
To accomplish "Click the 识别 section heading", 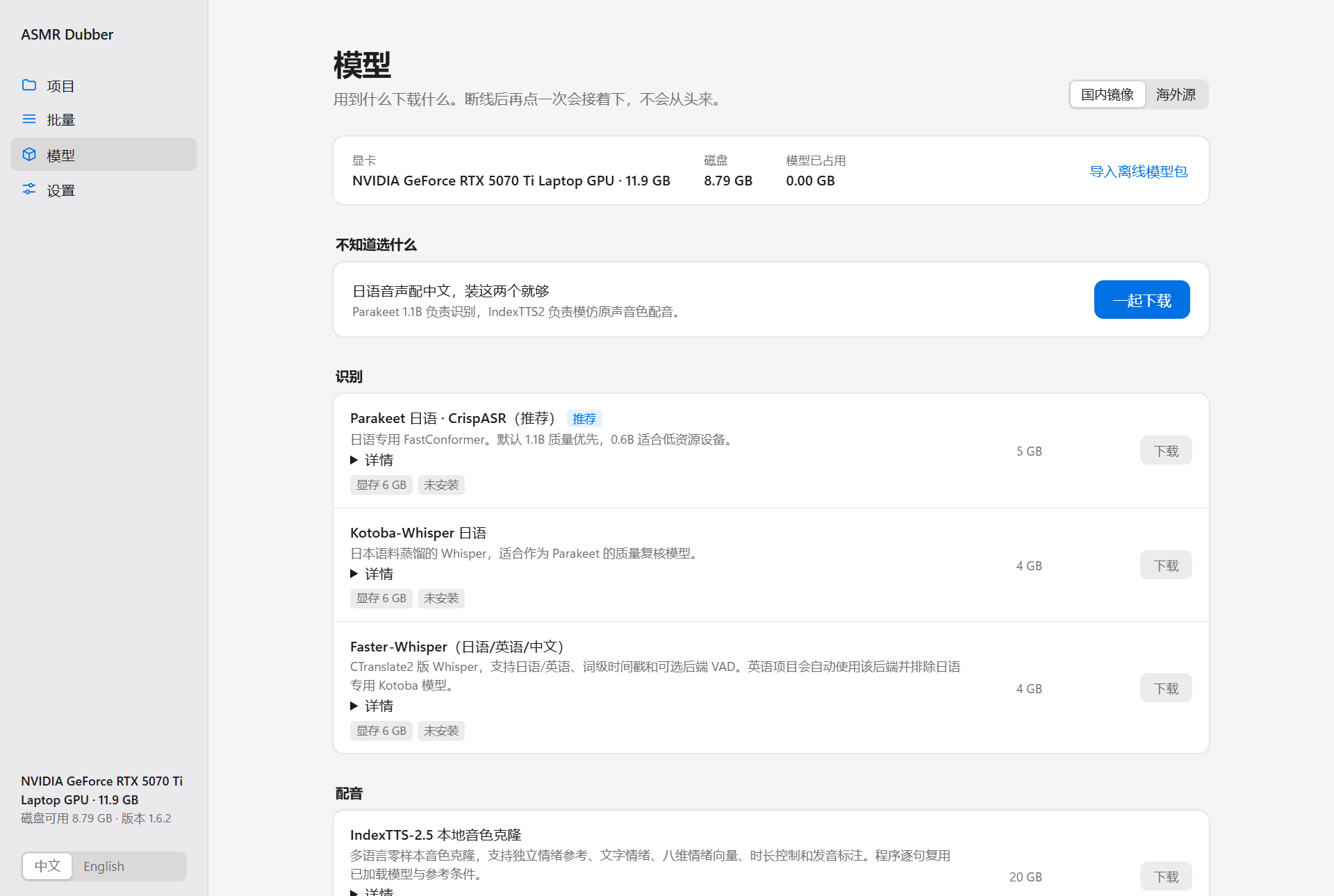I will (349, 376).
